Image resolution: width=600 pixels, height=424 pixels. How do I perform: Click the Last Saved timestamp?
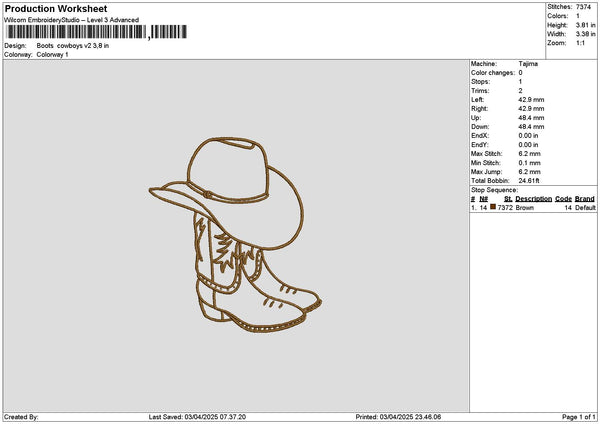(197, 417)
